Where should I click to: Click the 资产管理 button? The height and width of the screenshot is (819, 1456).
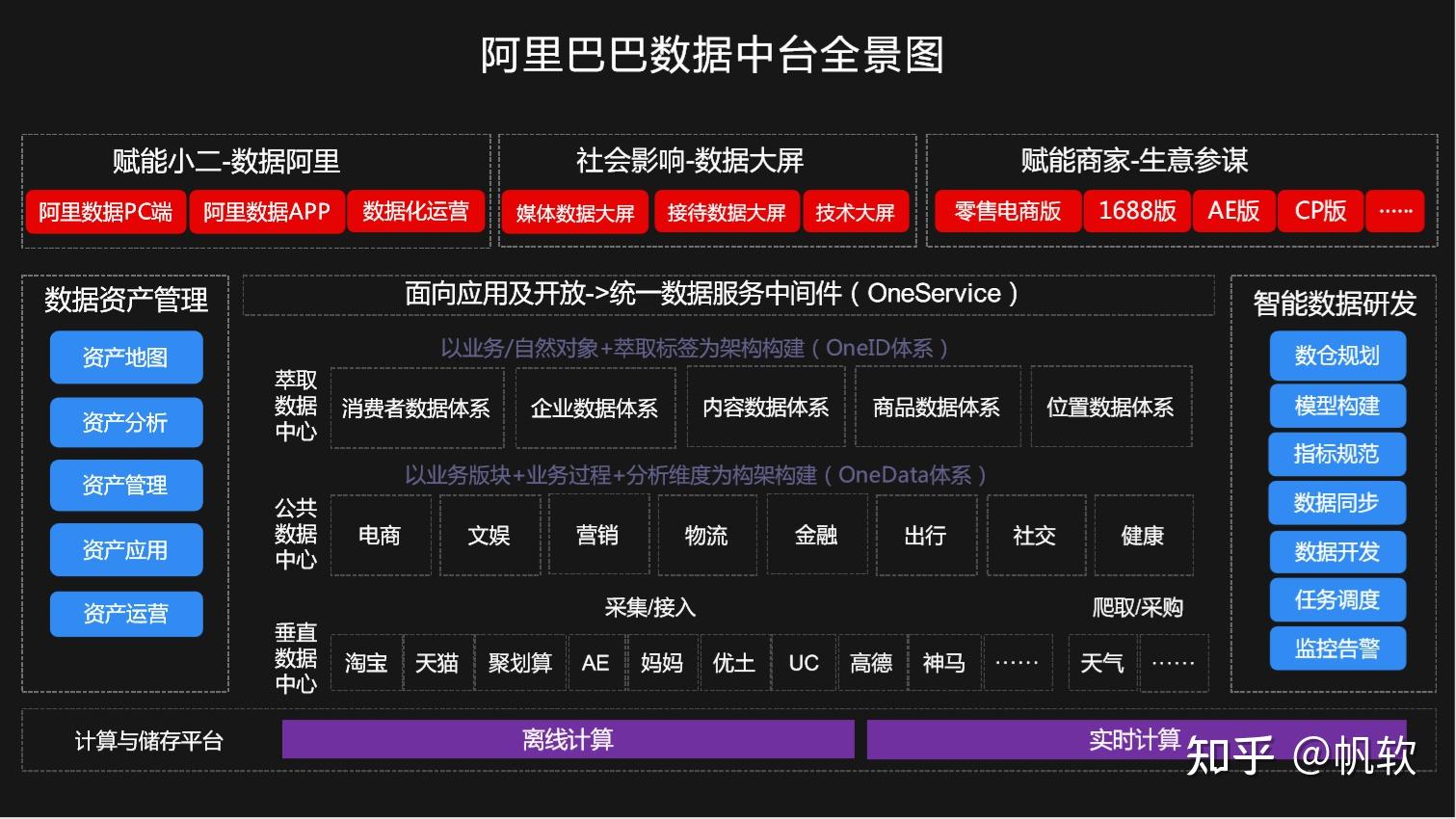pos(126,485)
